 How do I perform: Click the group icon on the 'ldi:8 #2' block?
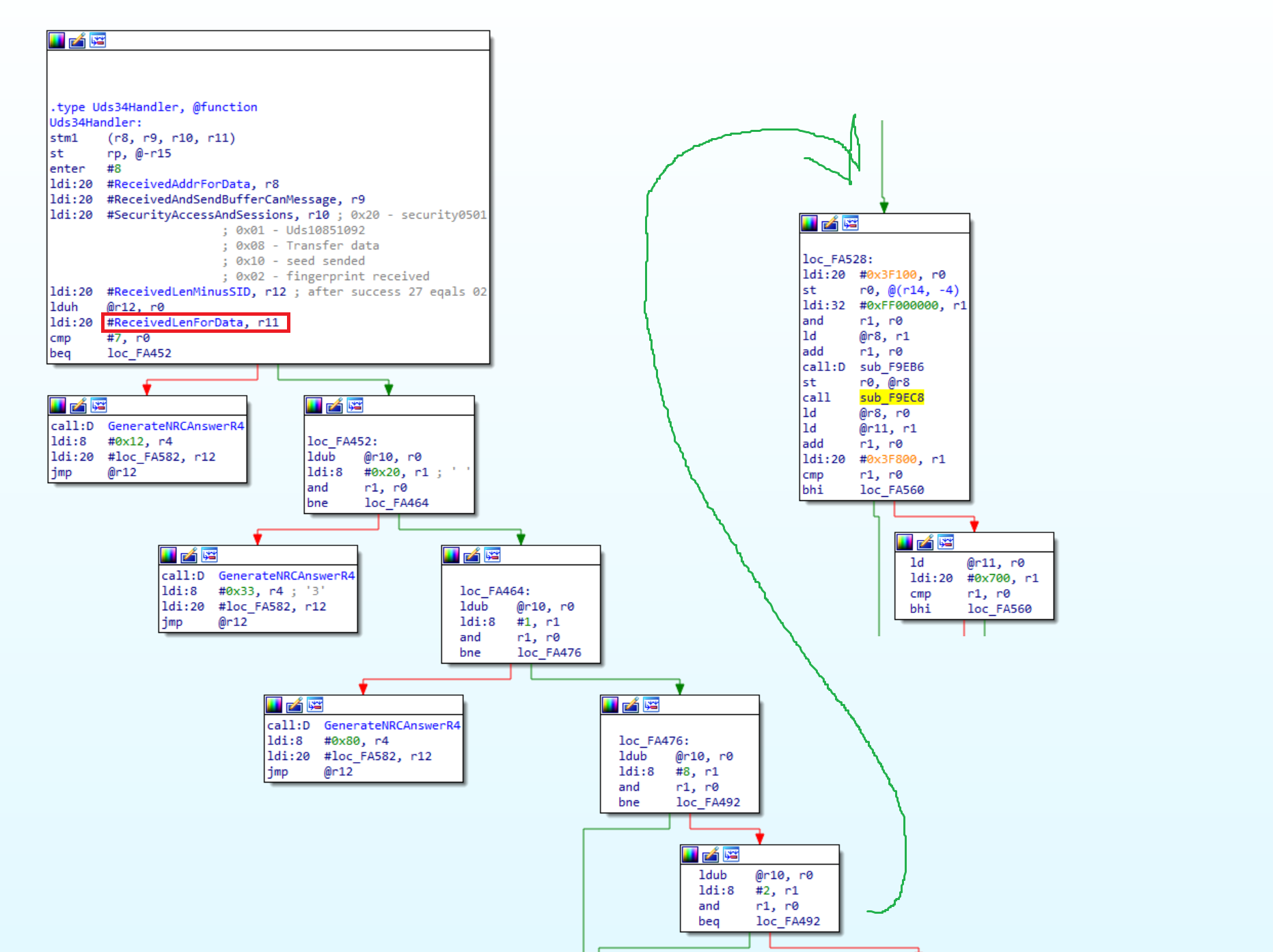(x=731, y=854)
